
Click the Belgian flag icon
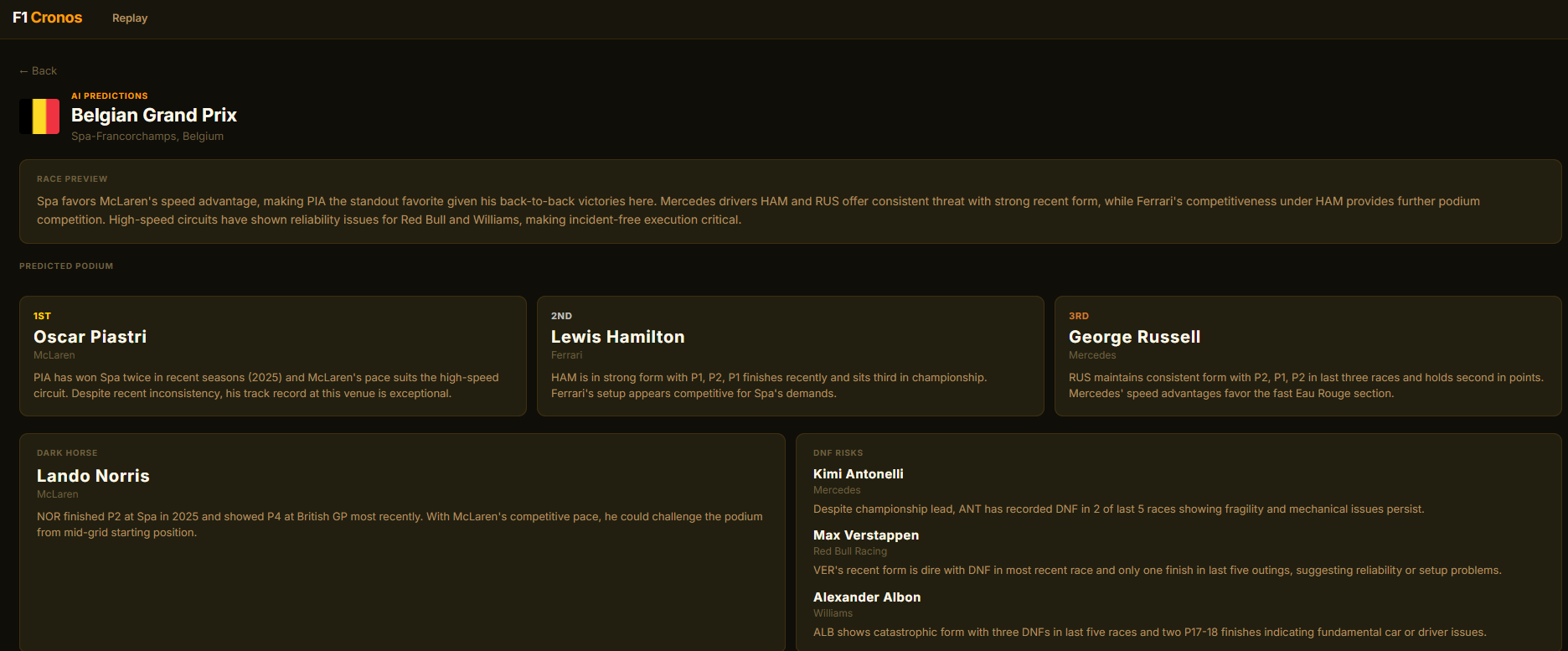(x=39, y=116)
